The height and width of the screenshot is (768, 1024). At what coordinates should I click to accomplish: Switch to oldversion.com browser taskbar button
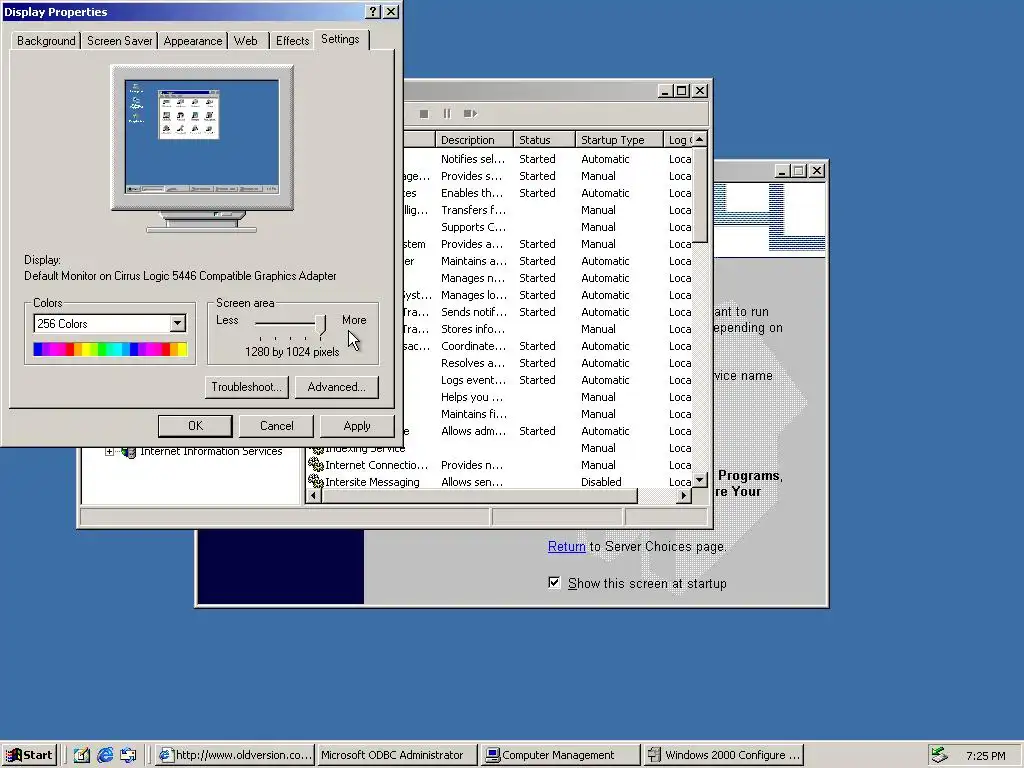[x=235, y=755]
